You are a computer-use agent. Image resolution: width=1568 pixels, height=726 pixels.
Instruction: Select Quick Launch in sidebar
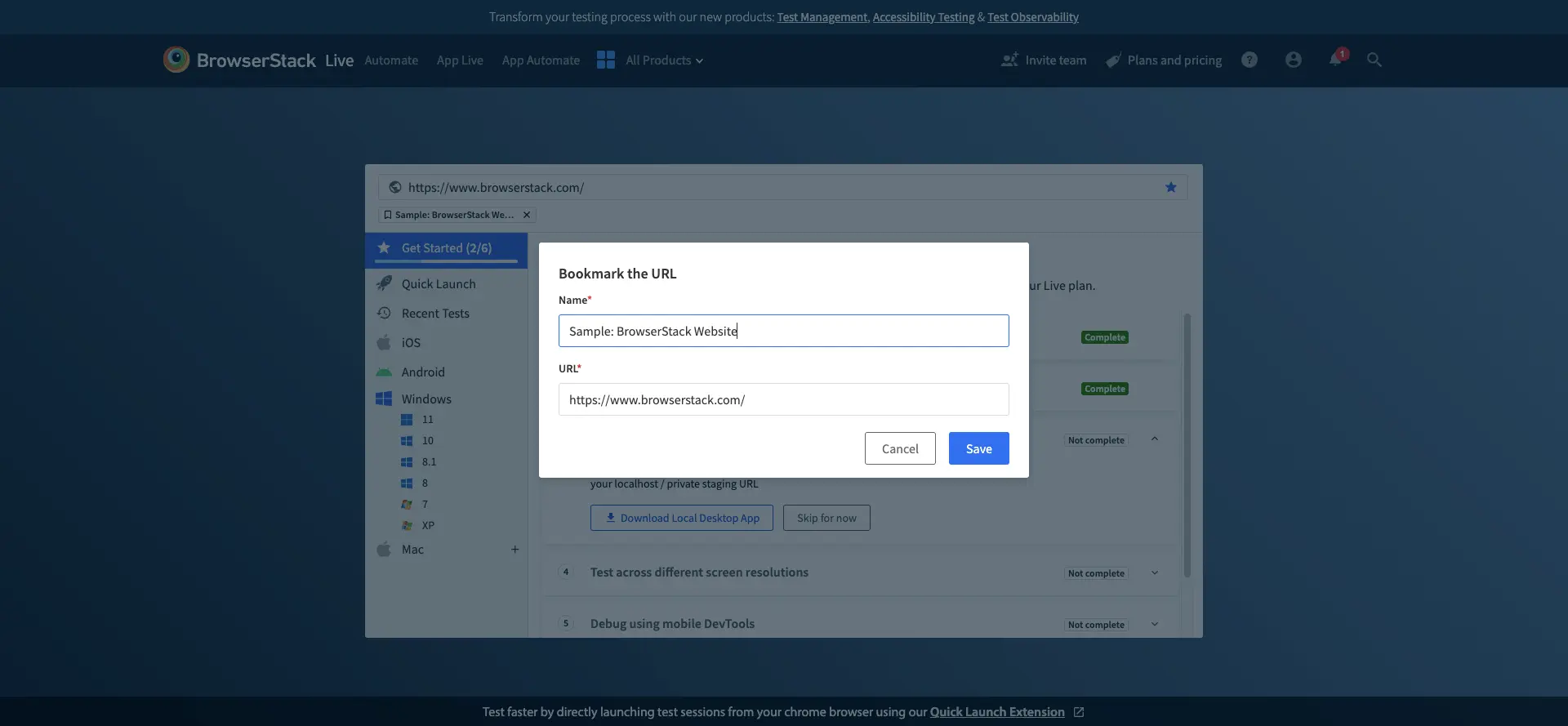point(438,284)
